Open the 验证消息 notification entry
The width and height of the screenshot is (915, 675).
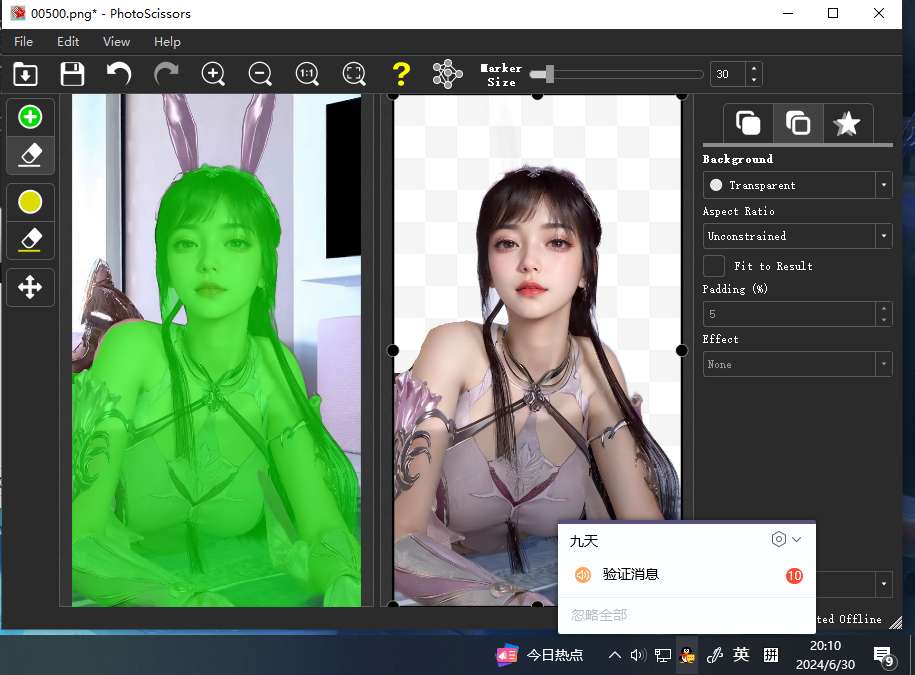point(630,575)
